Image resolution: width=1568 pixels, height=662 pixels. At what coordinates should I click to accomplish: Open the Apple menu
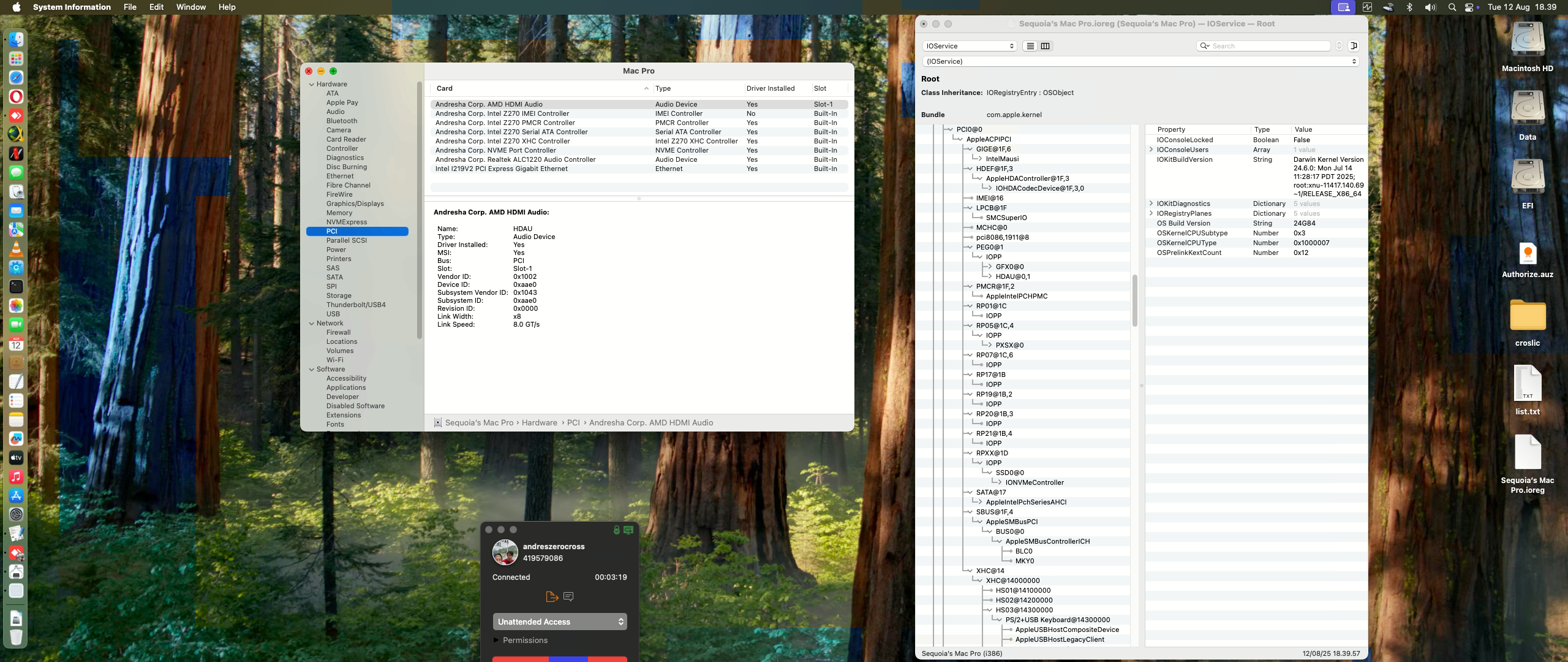pos(17,7)
